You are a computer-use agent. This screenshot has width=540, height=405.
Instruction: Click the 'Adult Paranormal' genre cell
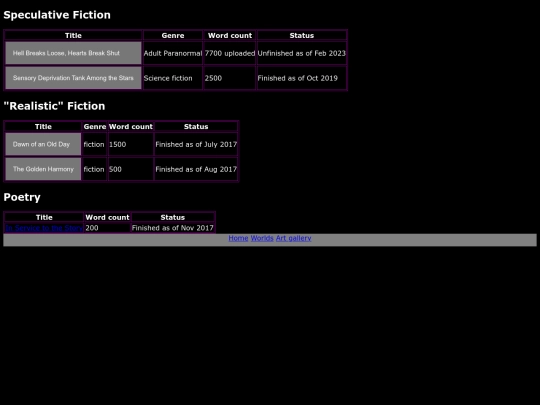pyautogui.click(x=173, y=53)
